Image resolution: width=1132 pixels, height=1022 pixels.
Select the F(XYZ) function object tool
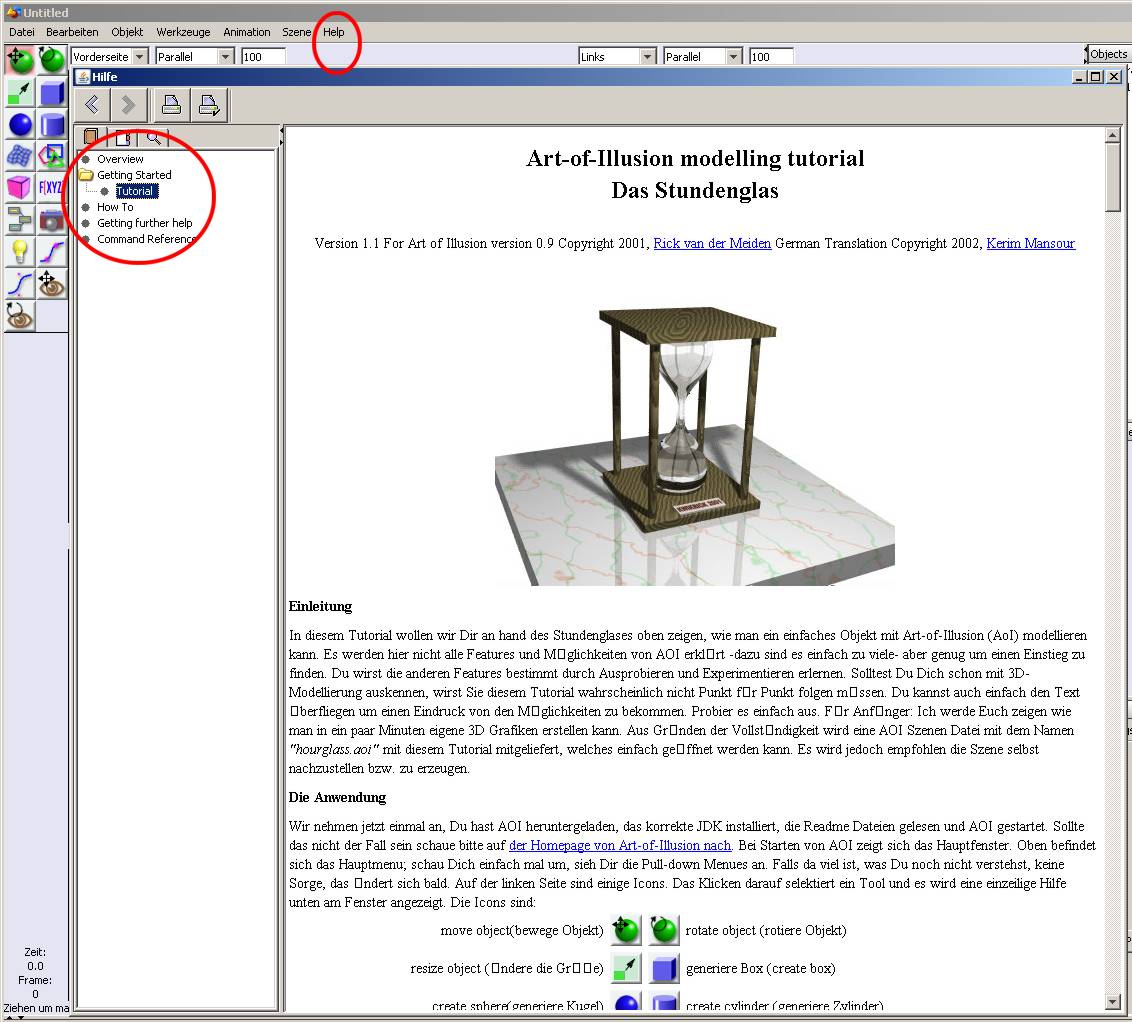pos(52,188)
